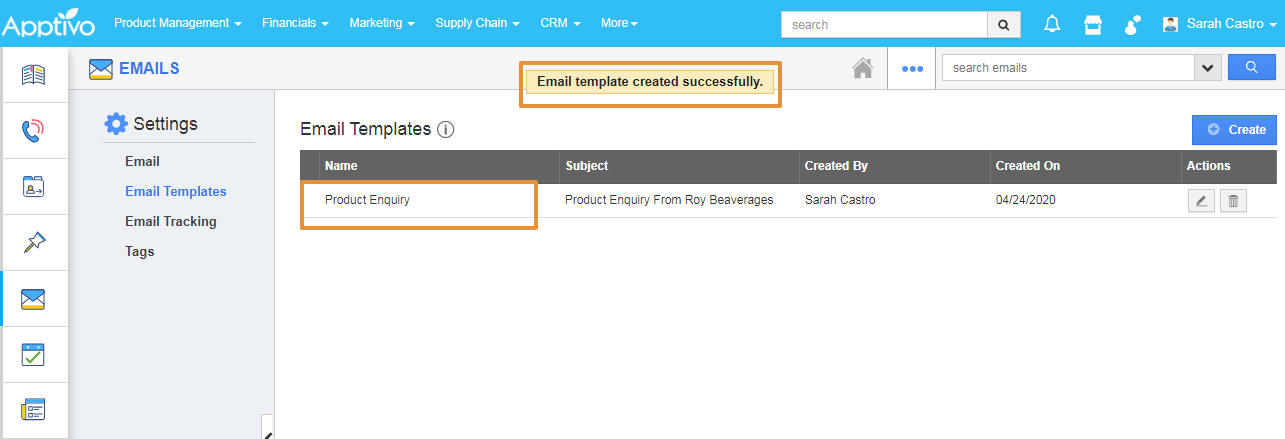The width and height of the screenshot is (1285, 439).
Task: Click subject 'Product Enquiry From Roy Beaverages'
Action: [x=669, y=200]
